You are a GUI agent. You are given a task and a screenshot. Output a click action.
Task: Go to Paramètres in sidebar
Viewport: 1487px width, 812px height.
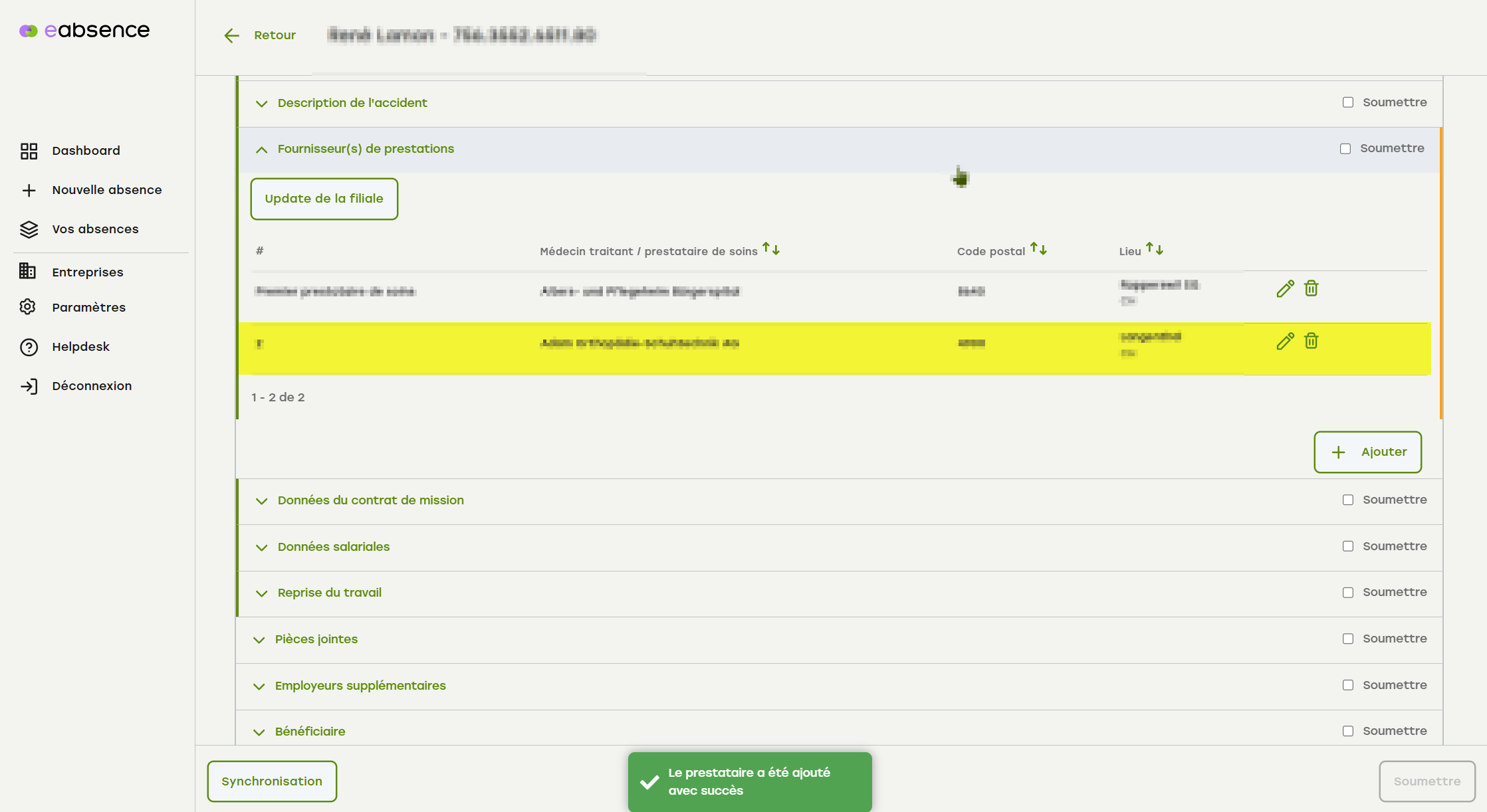tap(88, 308)
